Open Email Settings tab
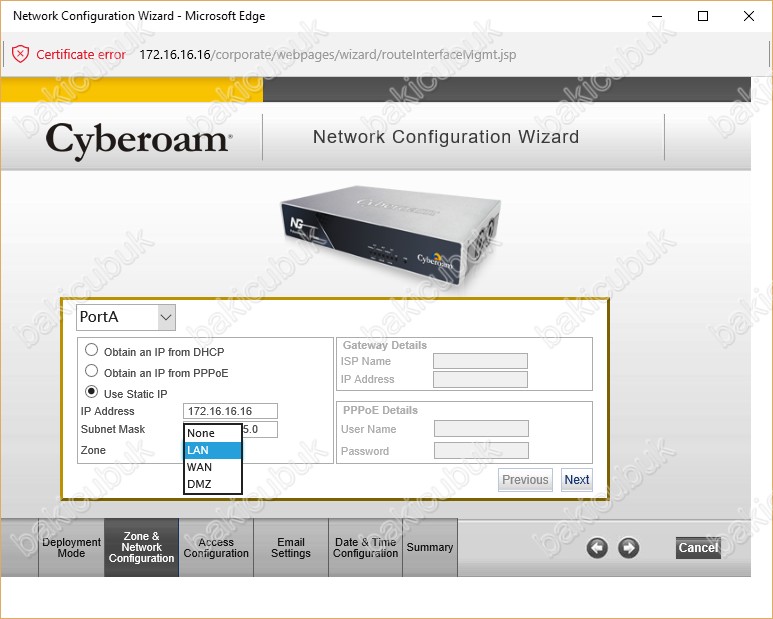Image resolution: width=773 pixels, height=619 pixels. click(x=291, y=548)
